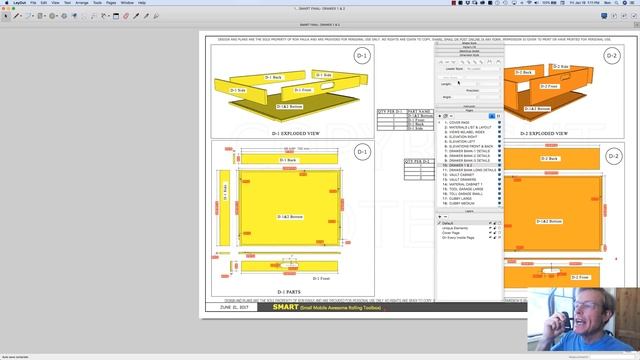Select the D-1 EXPLODED VIEW title text
Image resolution: width=640 pixels, height=360 pixels.
[x=296, y=133]
